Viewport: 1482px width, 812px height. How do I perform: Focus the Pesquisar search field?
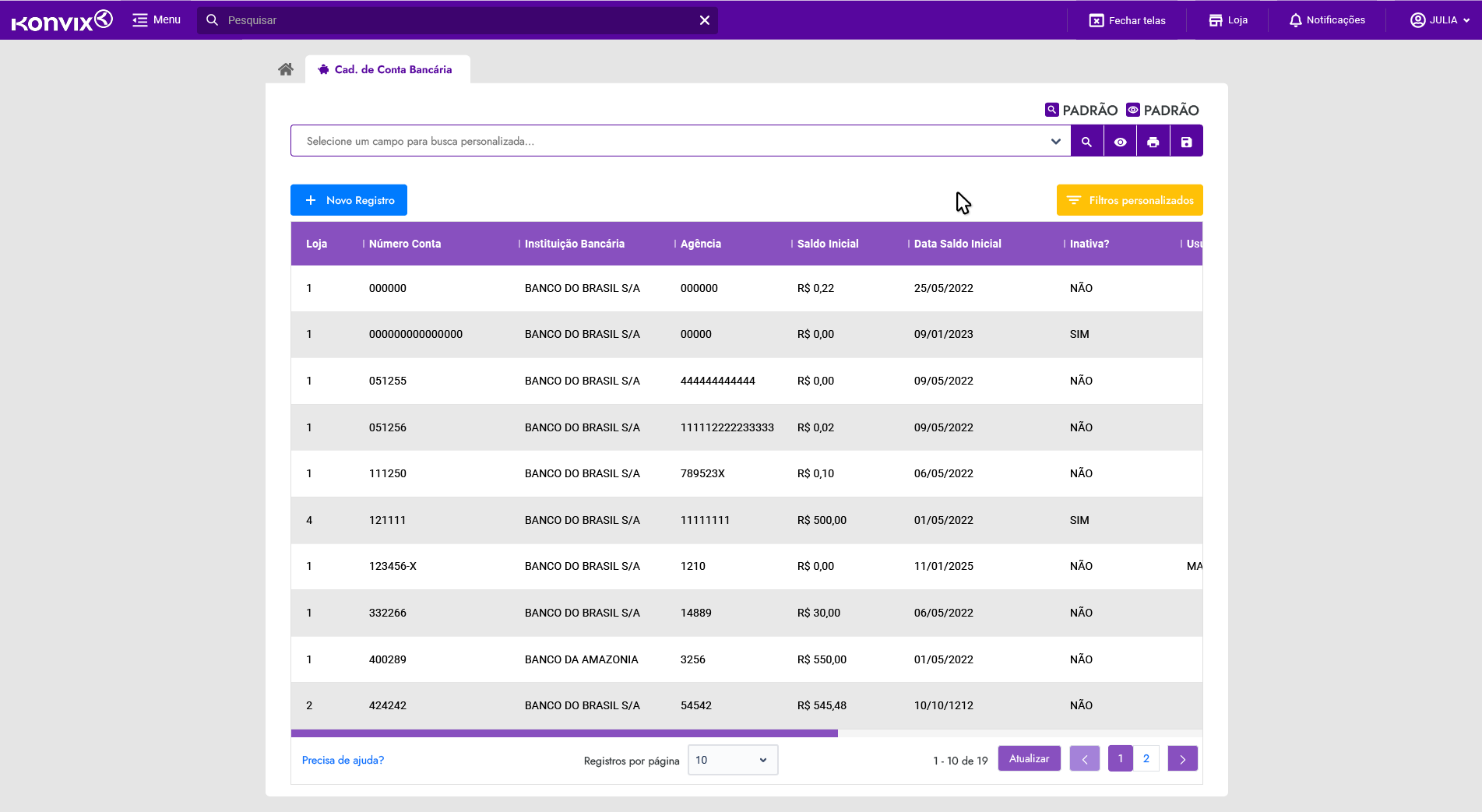coord(457,20)
